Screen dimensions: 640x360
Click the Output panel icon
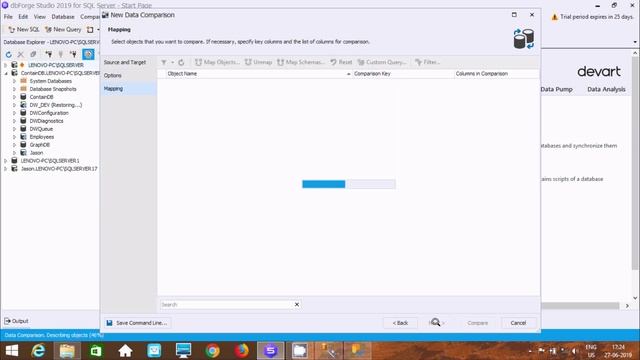click(x=7, y=321)
